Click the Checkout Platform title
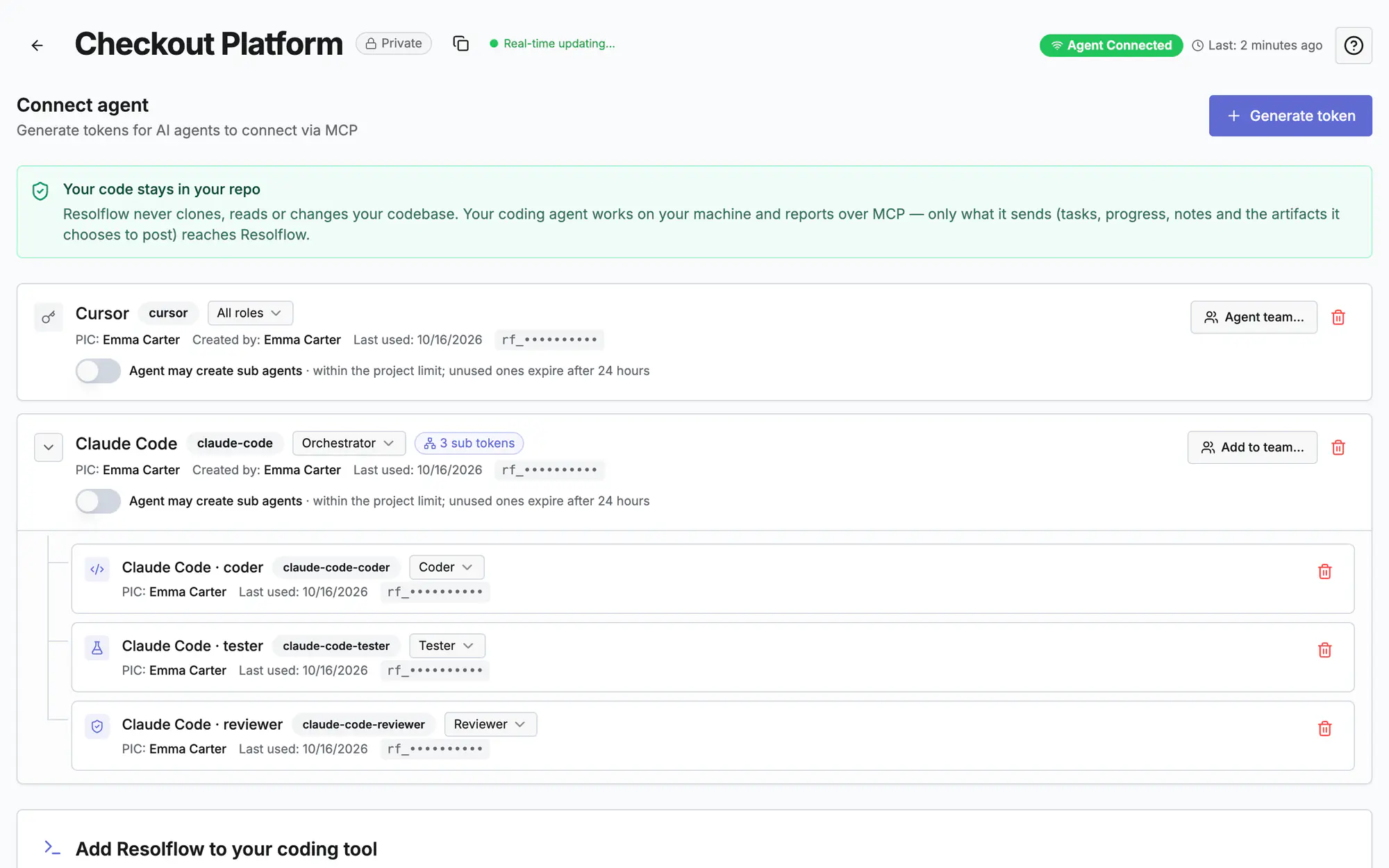 click(x=209, y=44)
